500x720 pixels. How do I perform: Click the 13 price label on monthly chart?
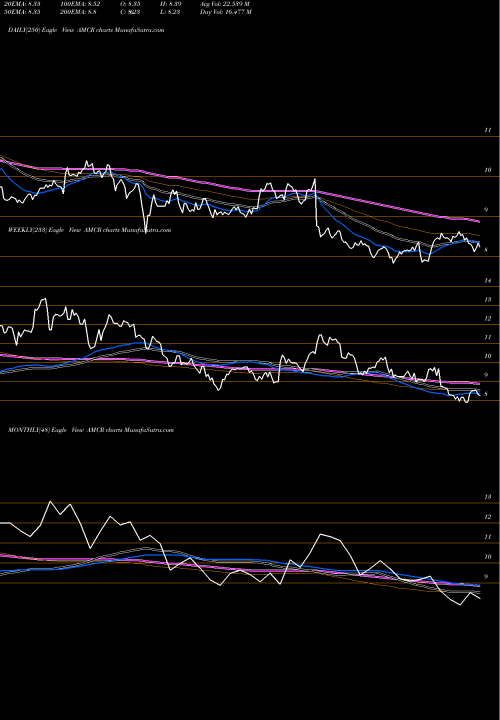(488, 497)
